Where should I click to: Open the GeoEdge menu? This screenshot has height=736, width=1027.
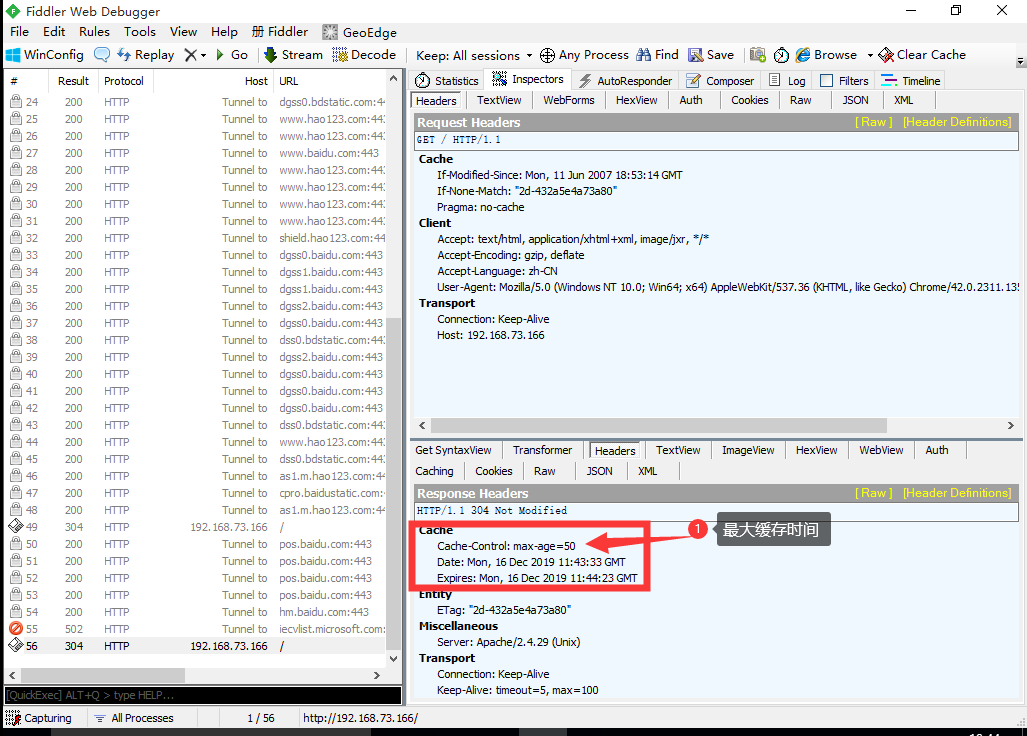(360, 32)
